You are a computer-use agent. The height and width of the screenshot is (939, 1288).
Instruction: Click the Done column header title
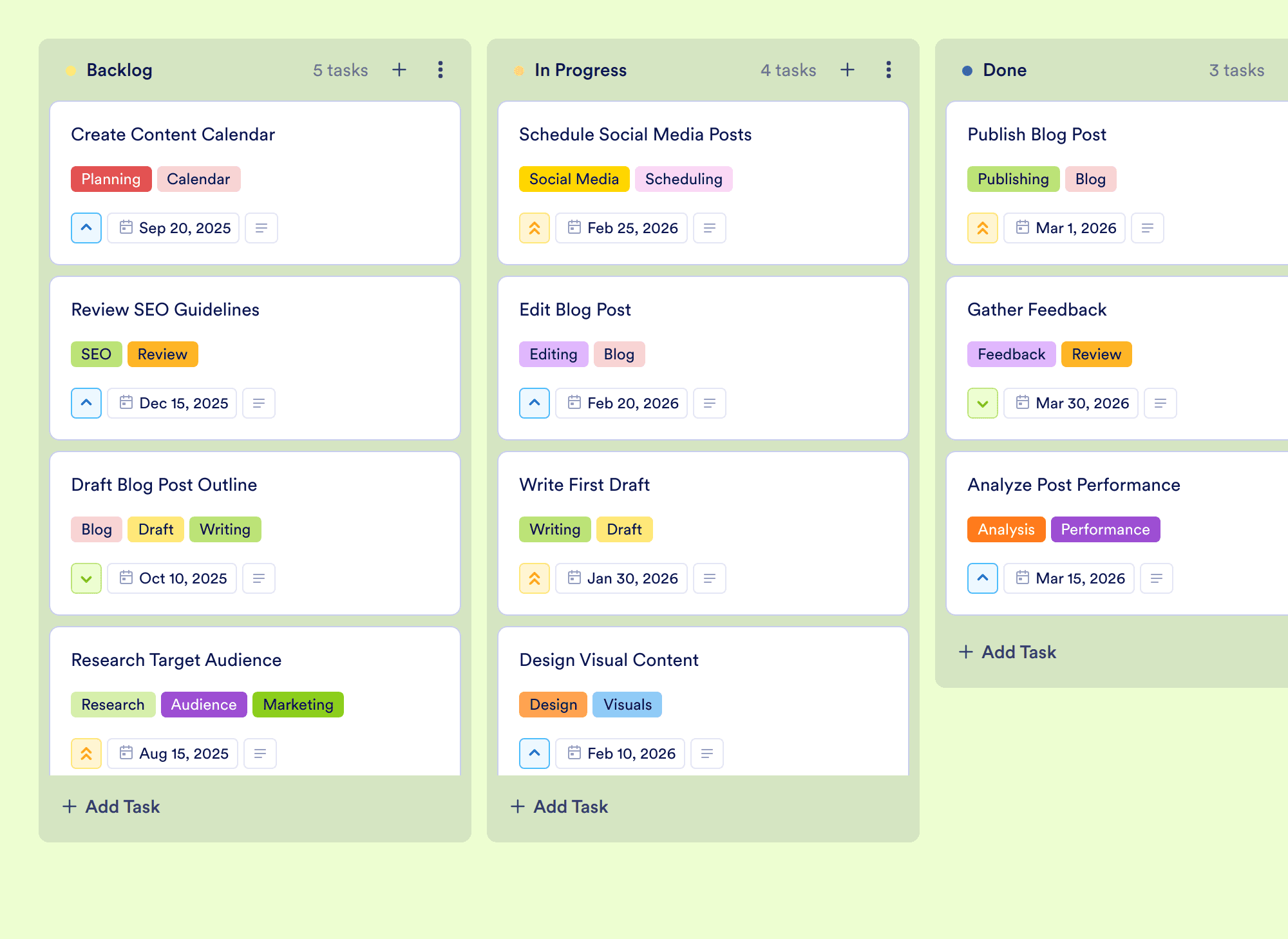click(1005, 70)
